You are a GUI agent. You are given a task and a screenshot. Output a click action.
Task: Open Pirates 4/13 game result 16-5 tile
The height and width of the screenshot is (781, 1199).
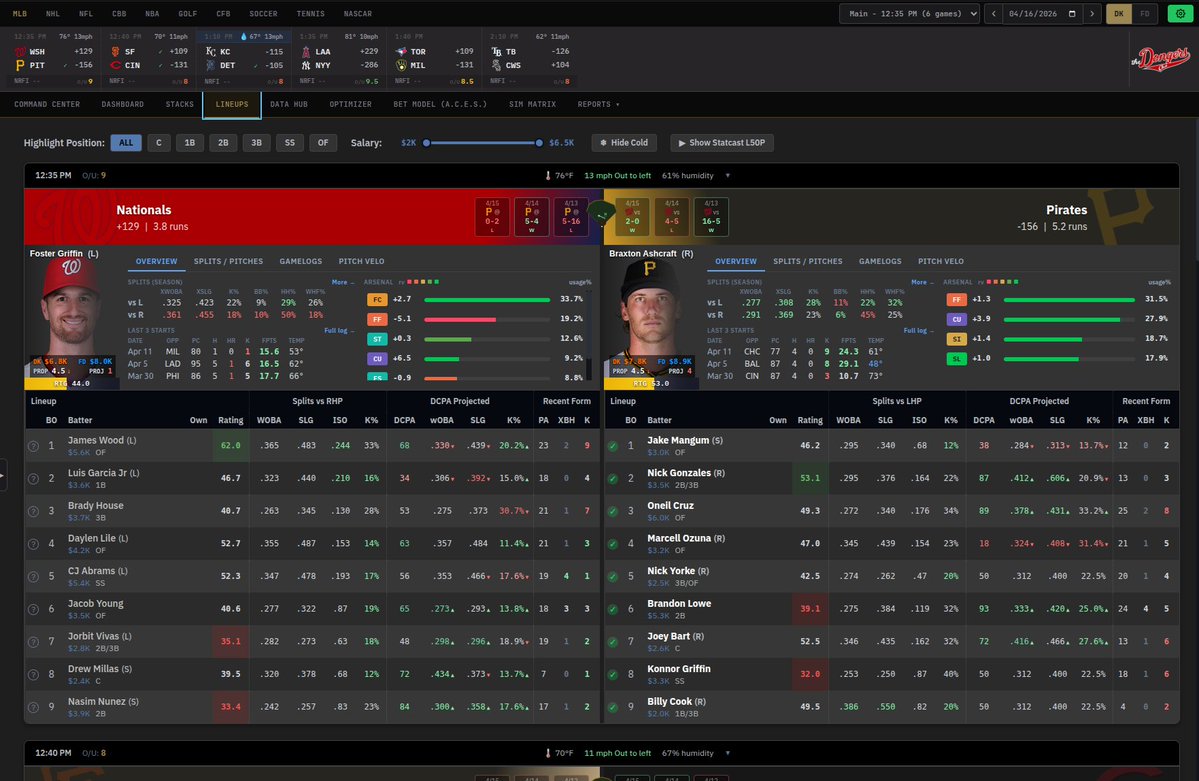tap(711, 217)
